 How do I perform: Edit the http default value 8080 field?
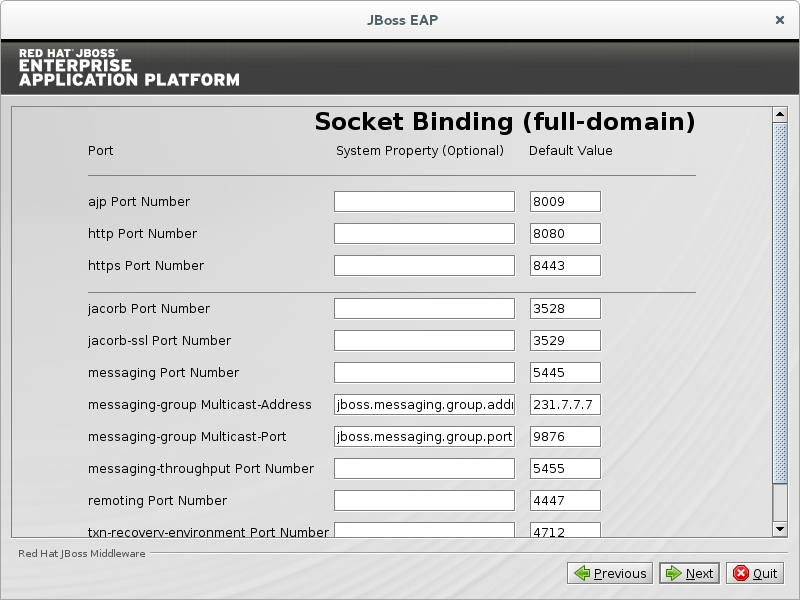pos(565,234)
